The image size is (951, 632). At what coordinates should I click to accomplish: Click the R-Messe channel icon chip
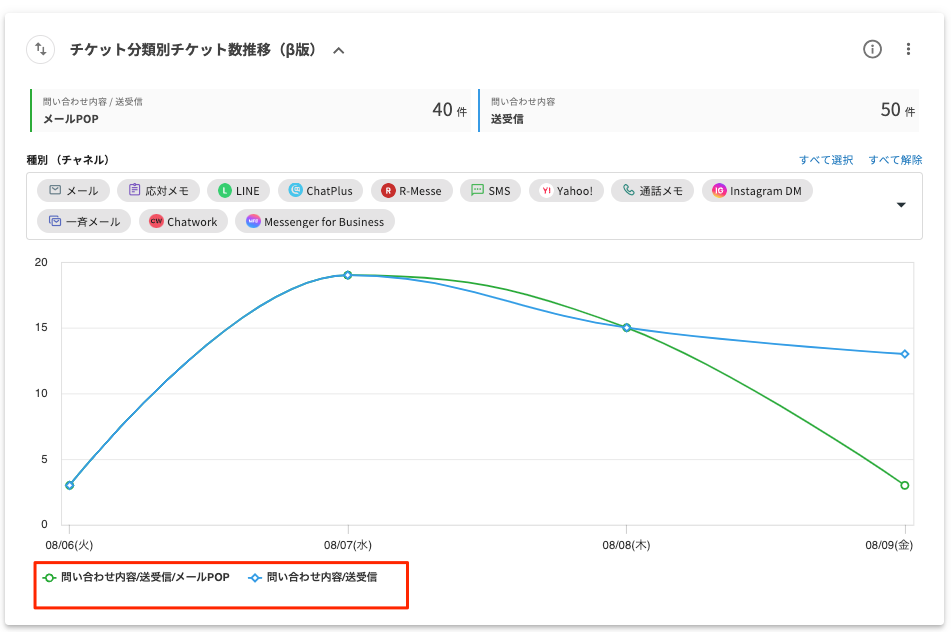411,191
